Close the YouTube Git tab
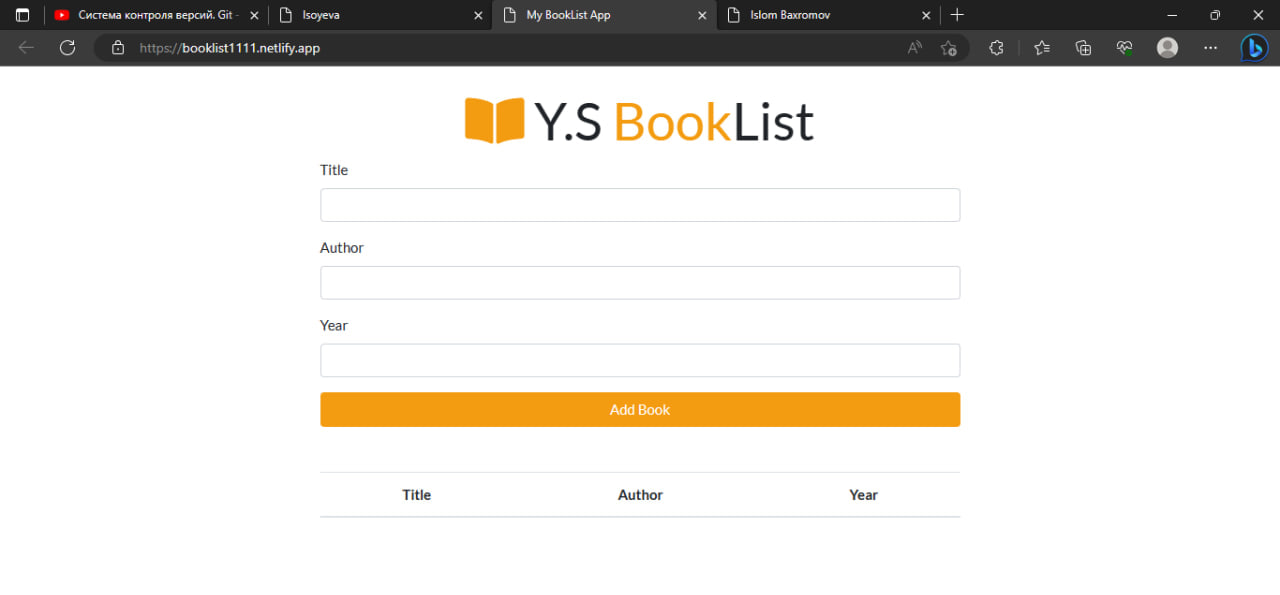 tap(253, 15)
